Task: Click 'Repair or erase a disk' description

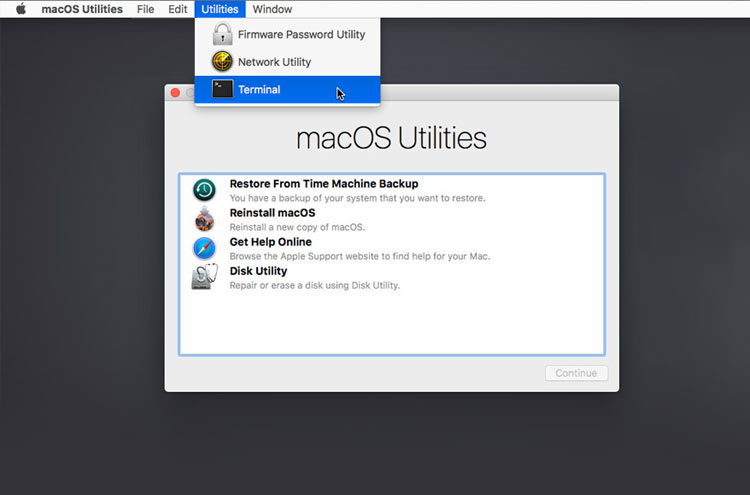Action: pos(315,286)
